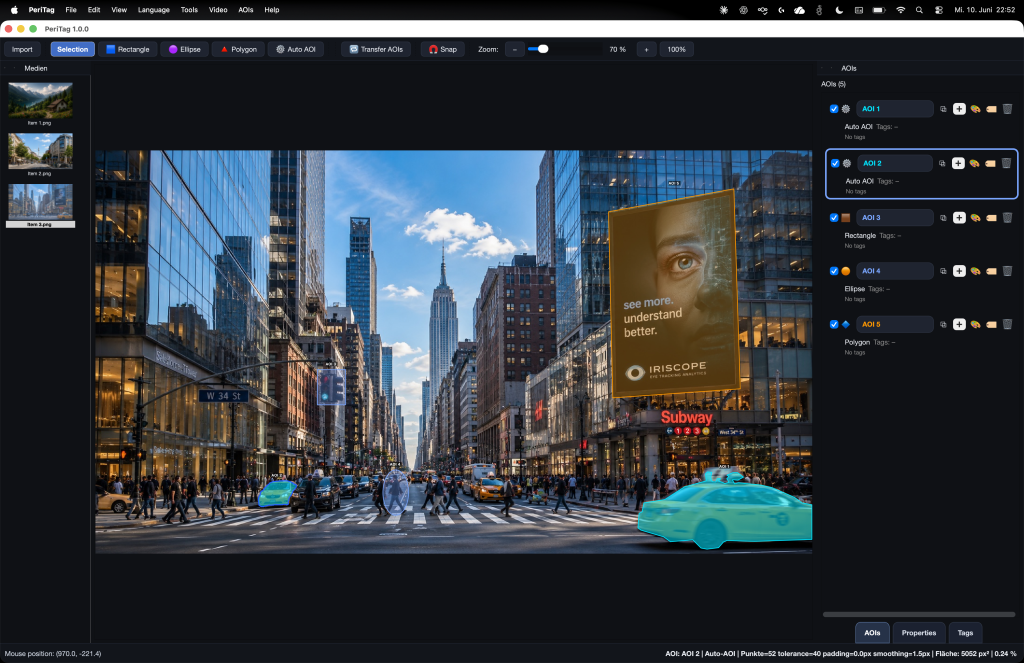Click the zoom slider handle
1024x663 pixels.
[x=543, y=49]
